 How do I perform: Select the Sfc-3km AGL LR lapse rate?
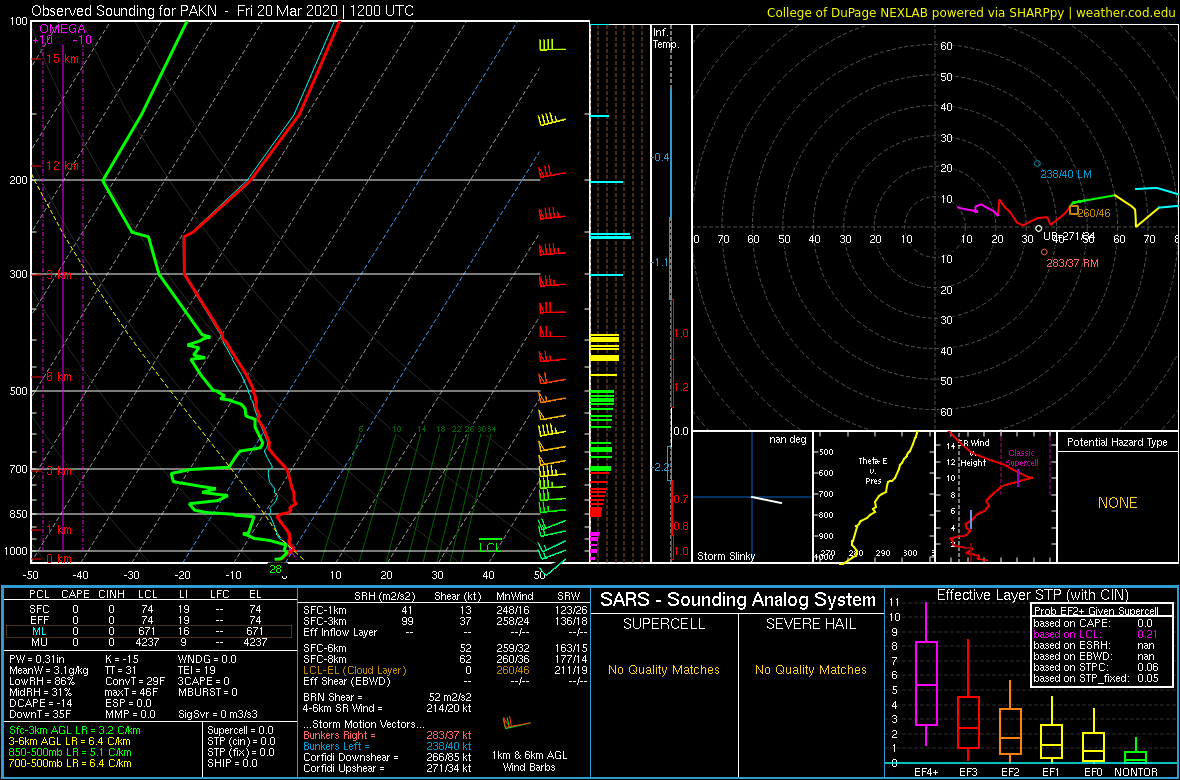coord(74,730)
